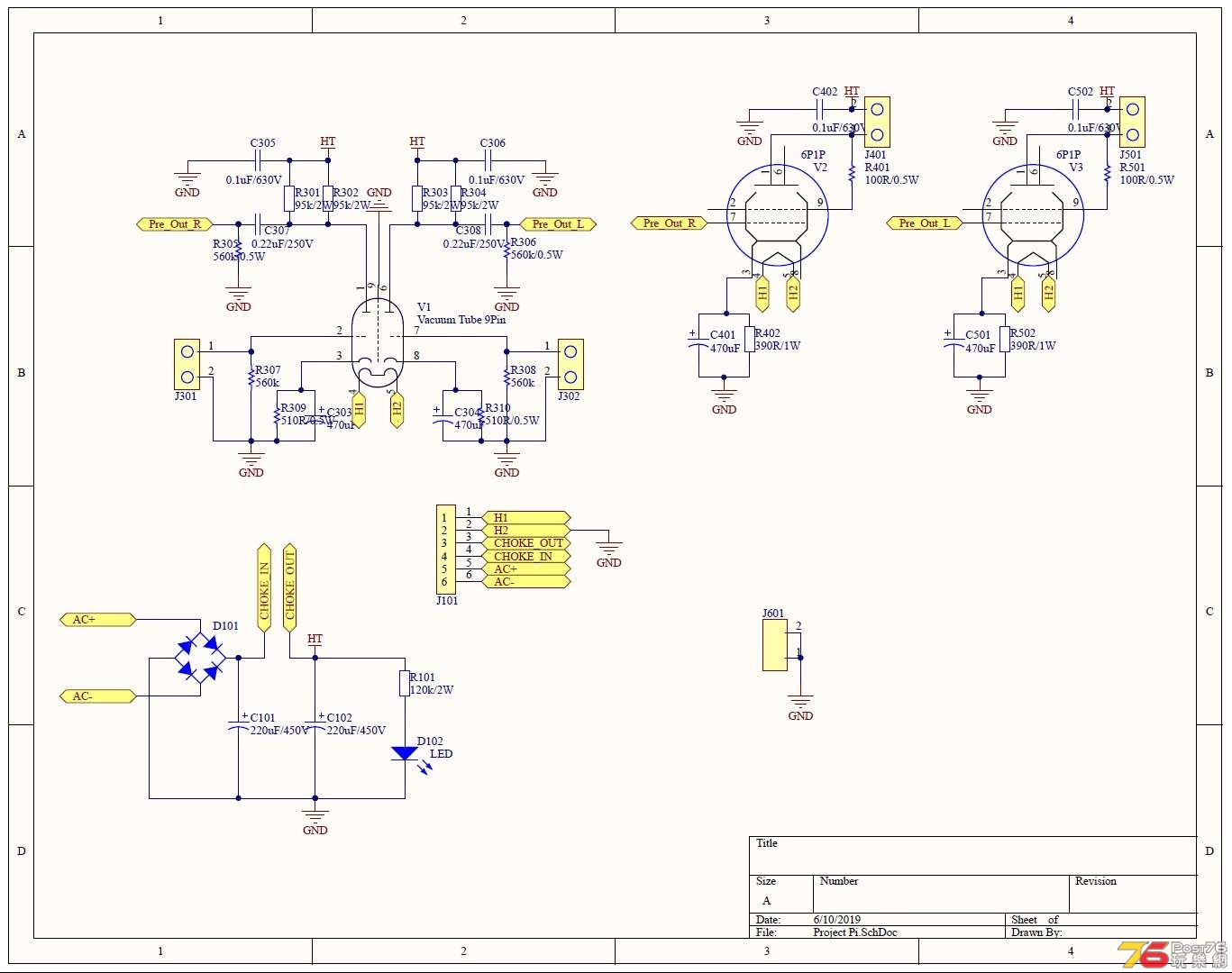Click the J601 connector symbol

(774, 645)
